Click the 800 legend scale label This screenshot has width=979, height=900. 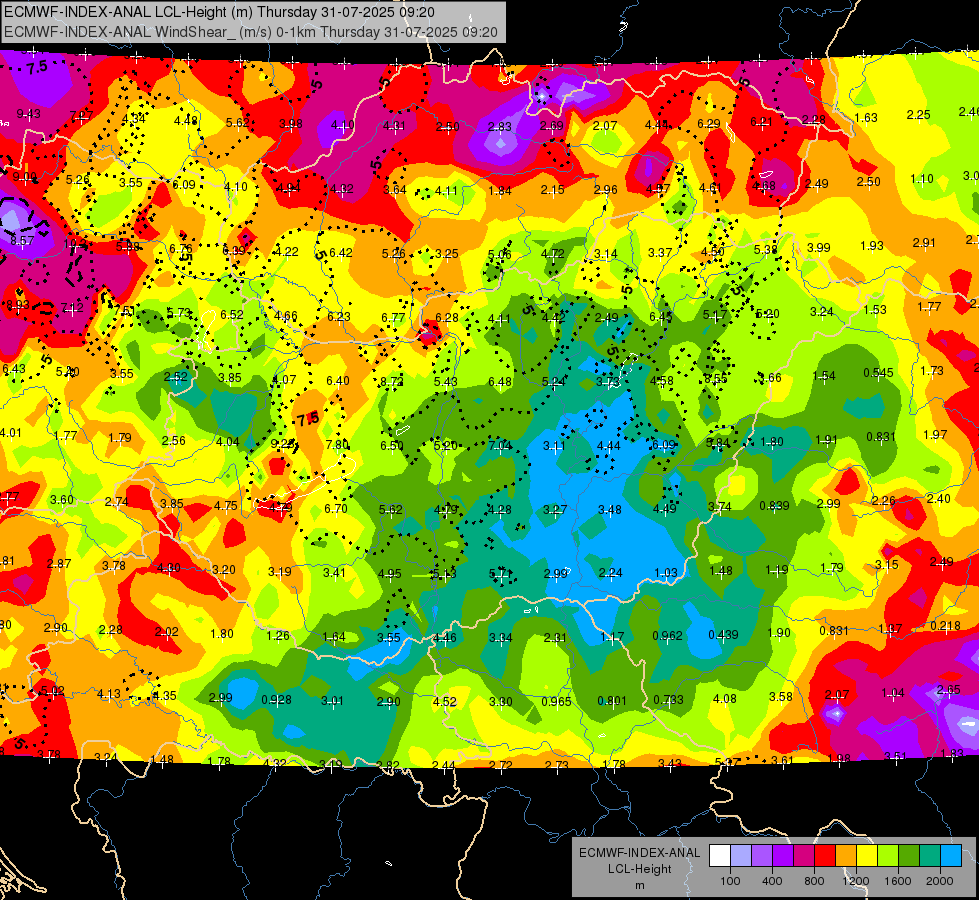click(x=814, y=881)
